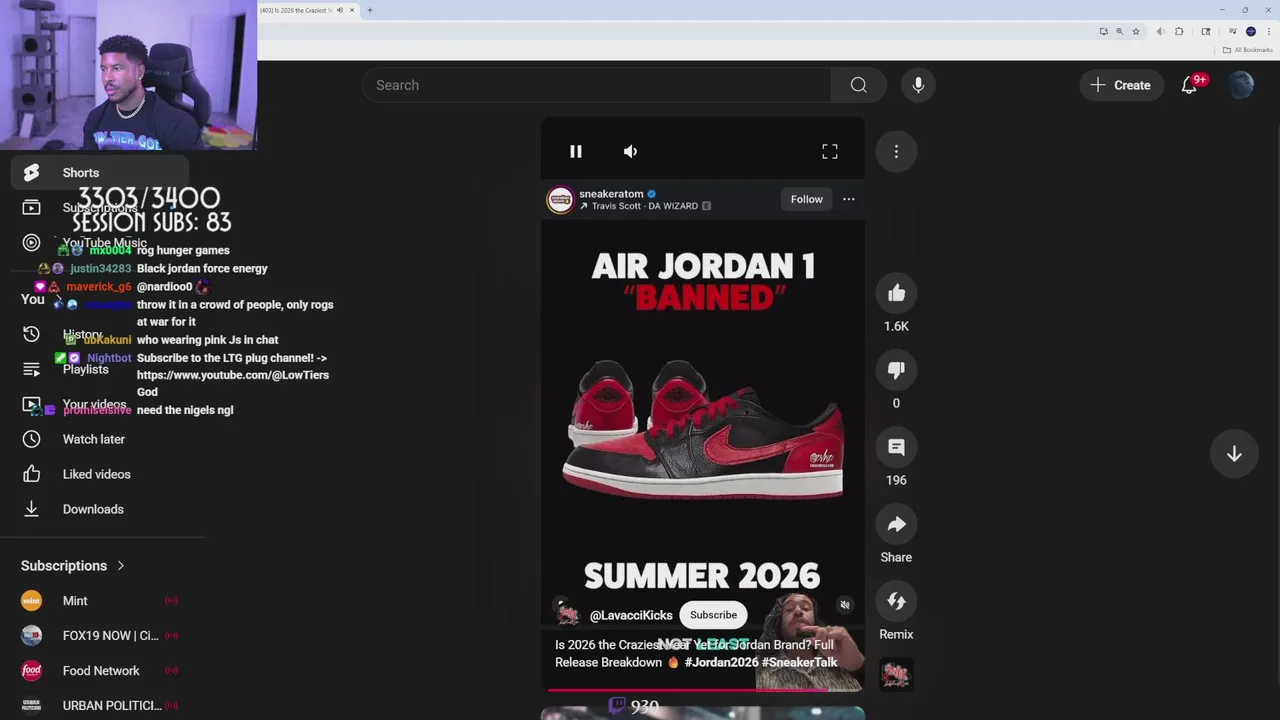
Task: Open the Short's three-dot more options menu
Action: (896, 151)
